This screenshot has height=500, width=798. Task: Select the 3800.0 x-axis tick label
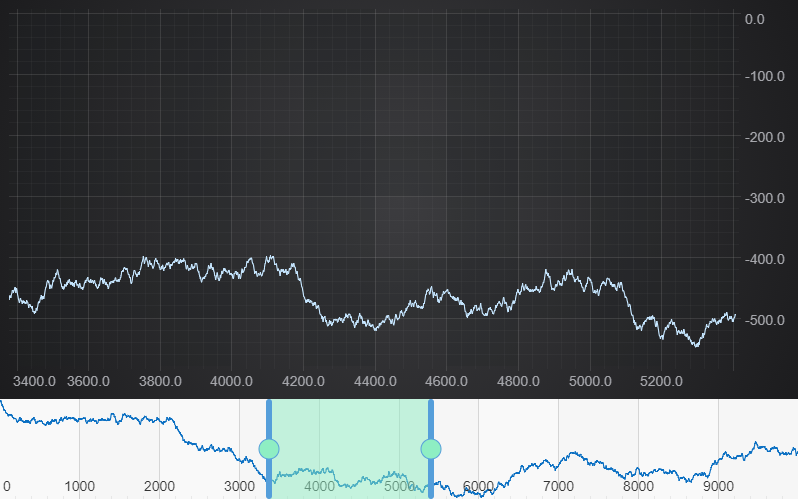(x=159, y=382)
